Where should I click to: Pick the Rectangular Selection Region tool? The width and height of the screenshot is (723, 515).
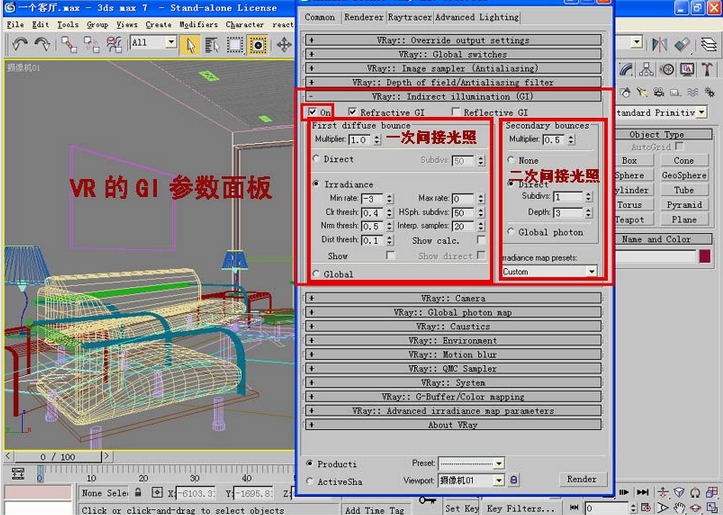click(235, 45)
